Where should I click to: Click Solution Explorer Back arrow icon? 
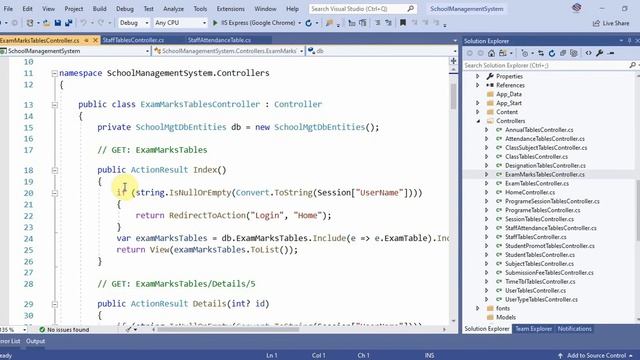click(470, 53)
